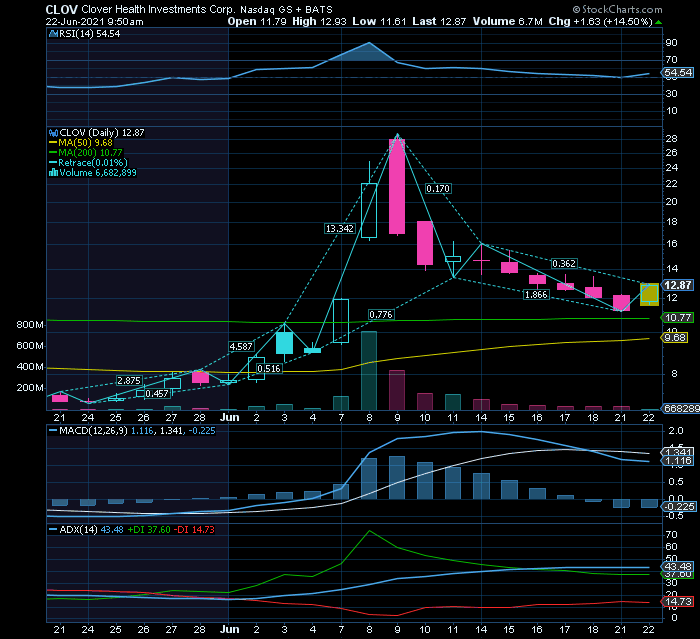The height and width of the screenshot is (639, 700).
Task: Click the ADX(14) 43.48 legend label
Action: tap(92, 530)
